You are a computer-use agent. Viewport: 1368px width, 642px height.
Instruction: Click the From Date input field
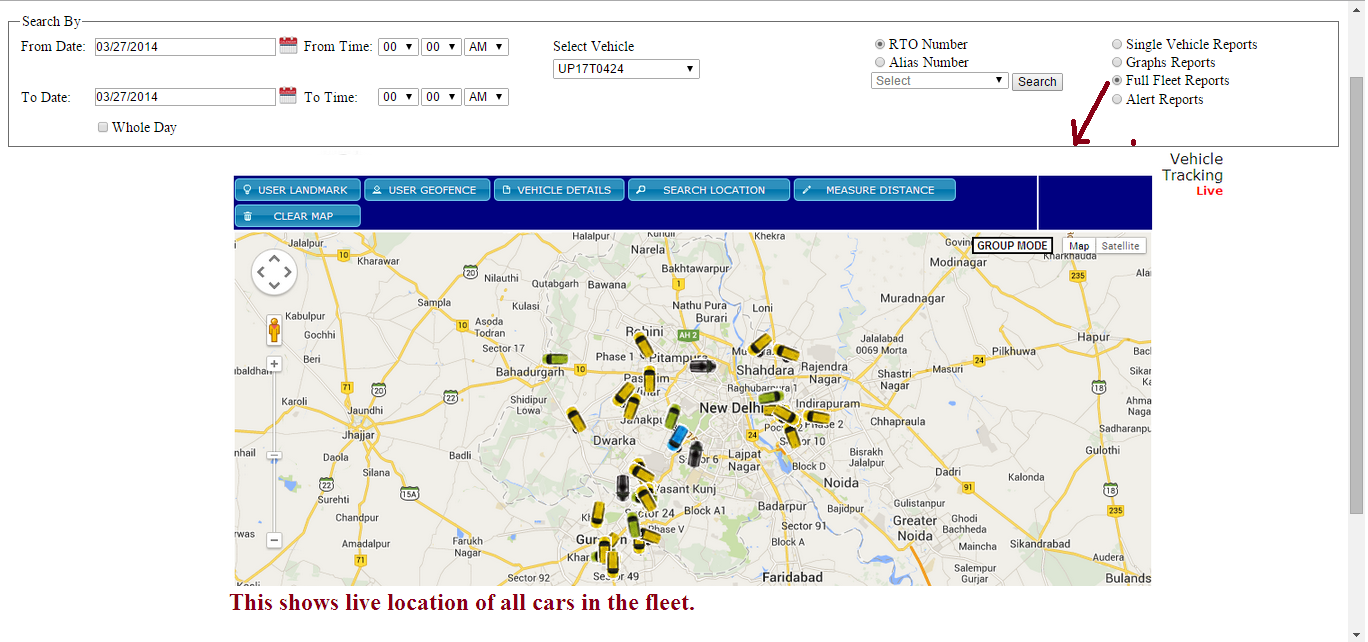(185, 47)
